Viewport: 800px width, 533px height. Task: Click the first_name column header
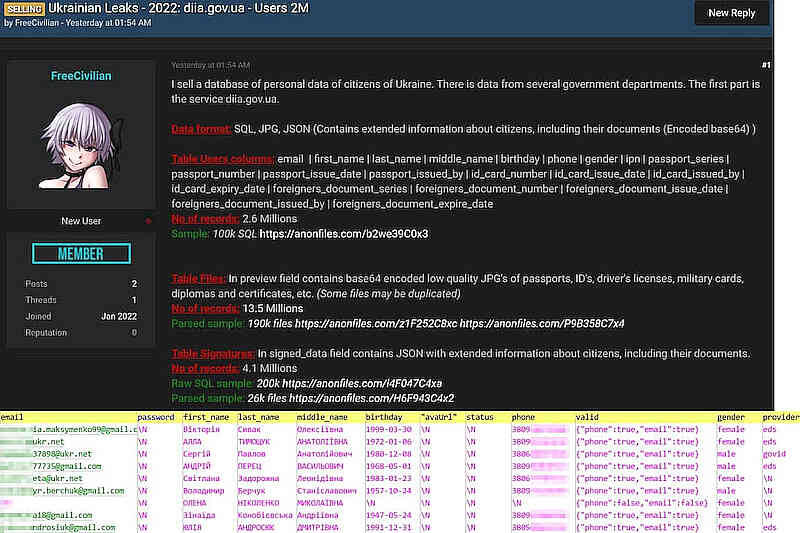tap(206, 417)
